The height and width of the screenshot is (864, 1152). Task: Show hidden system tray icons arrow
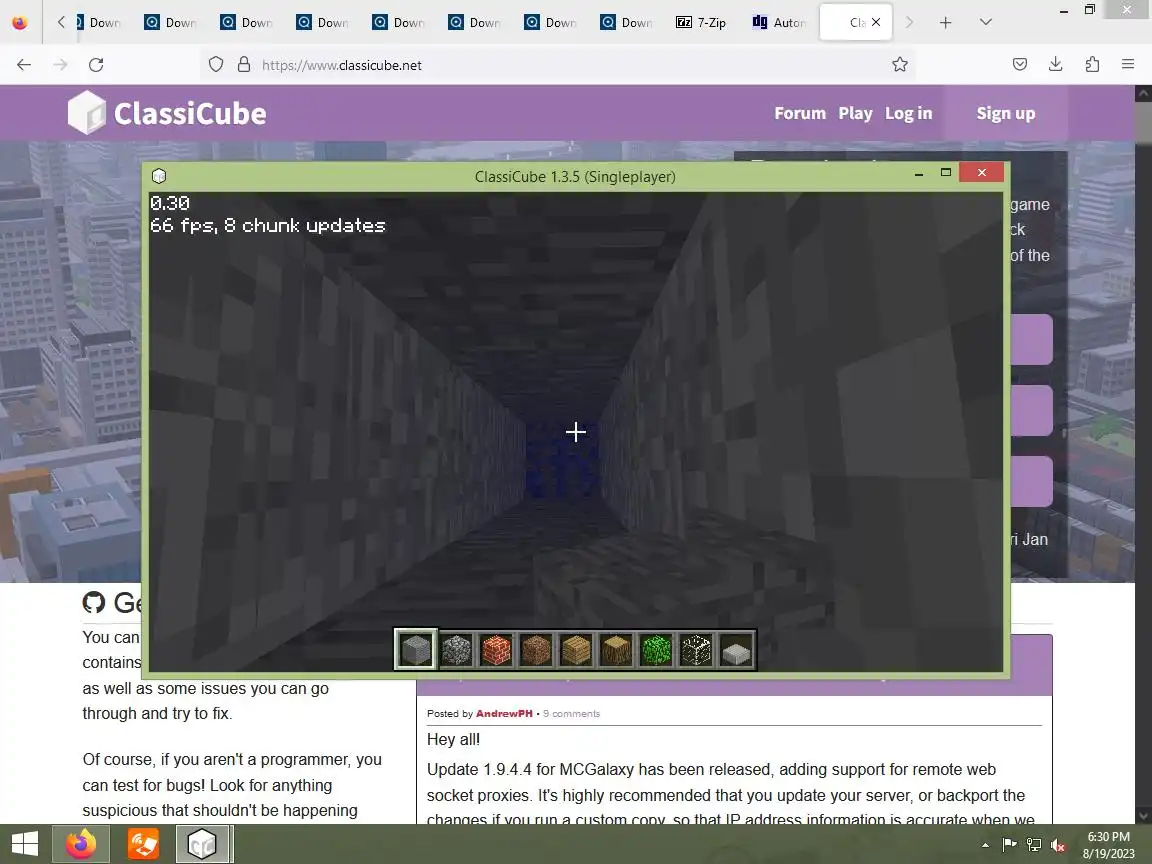pos(985,845)
